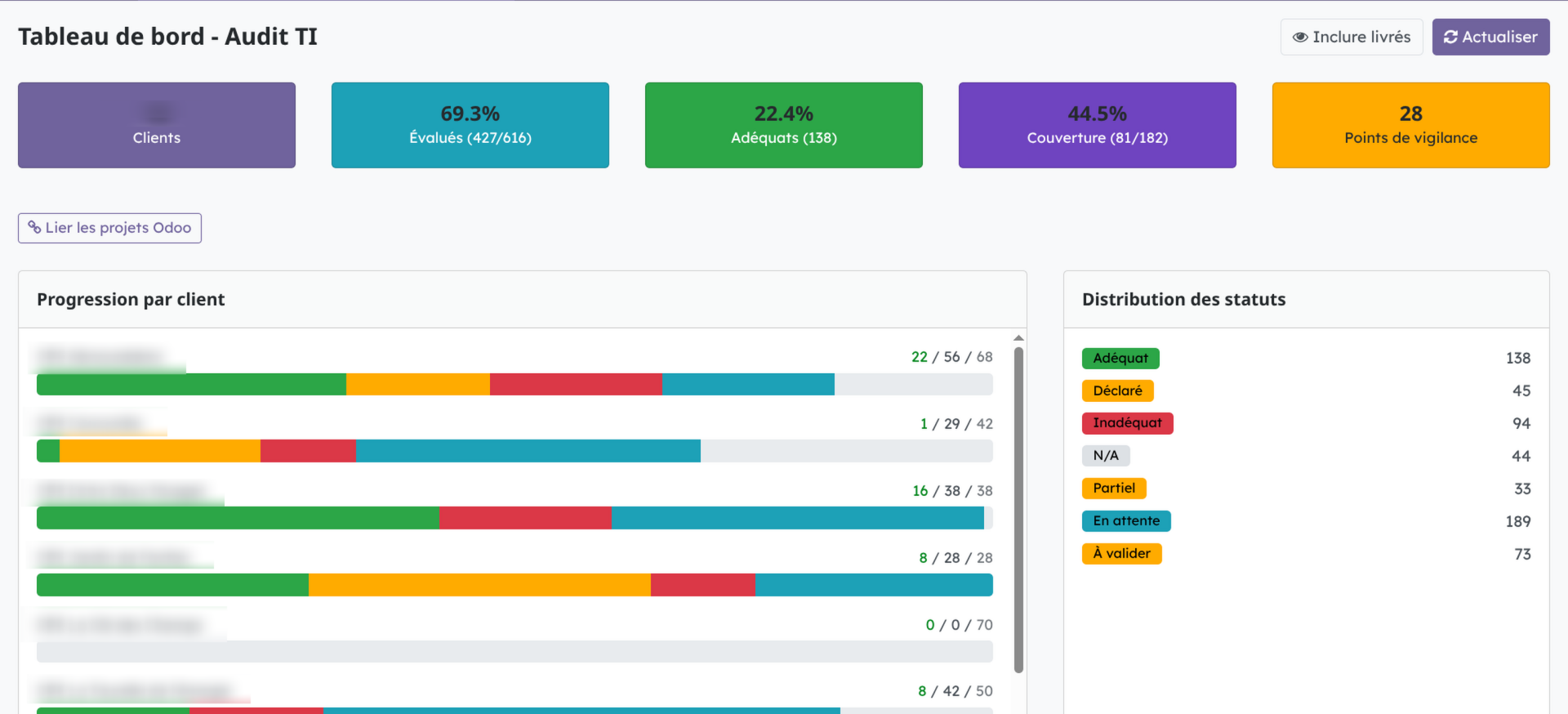The width and height of the screenshot is (1568, 714).
Task: Click scroll-up arrow of client progression list
Action: [1018, 337]
